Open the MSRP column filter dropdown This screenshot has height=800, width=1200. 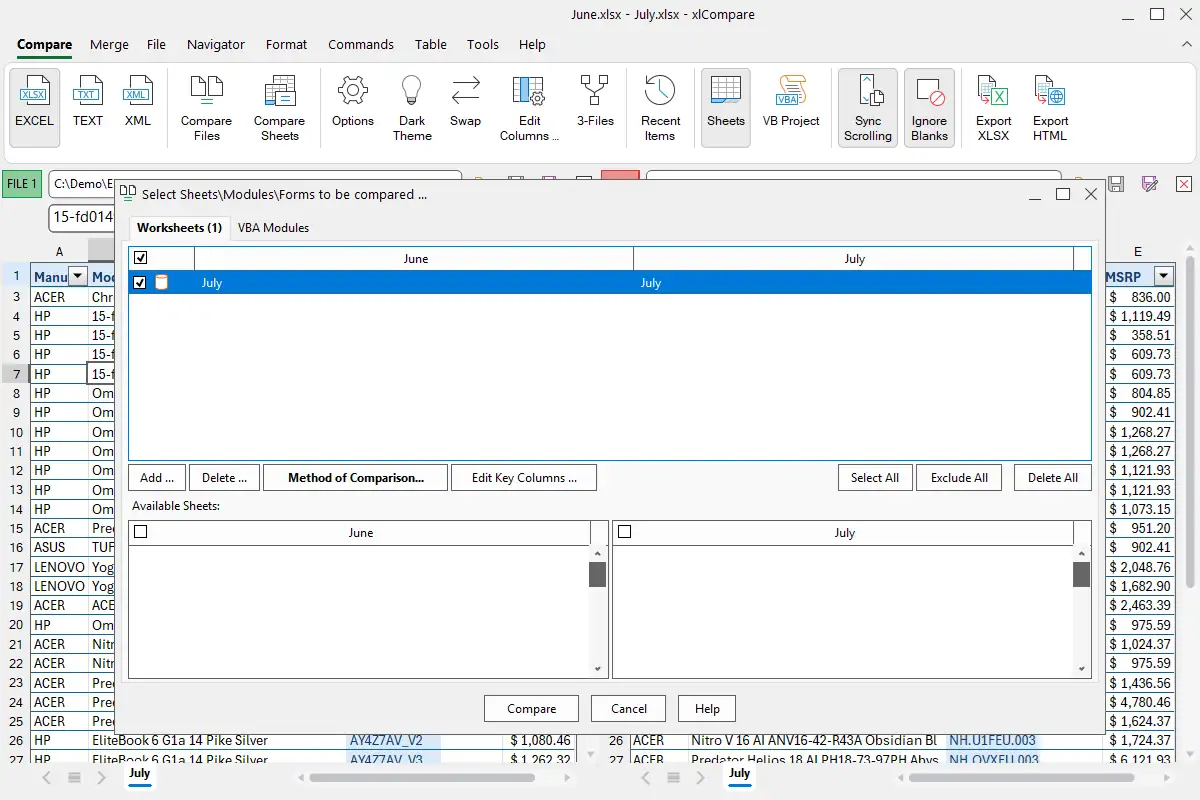pos(1163,277)
